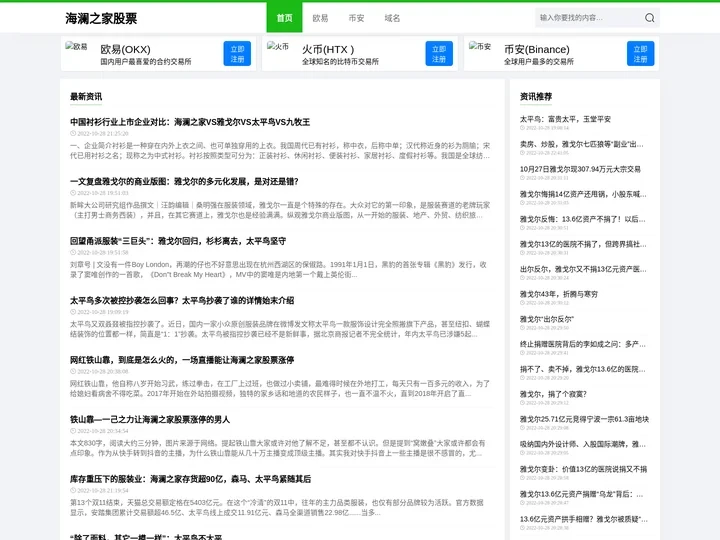Open the 火币(HTX) card title
The width and height of the screenshot is (720, 540).
tap(328, 49)
